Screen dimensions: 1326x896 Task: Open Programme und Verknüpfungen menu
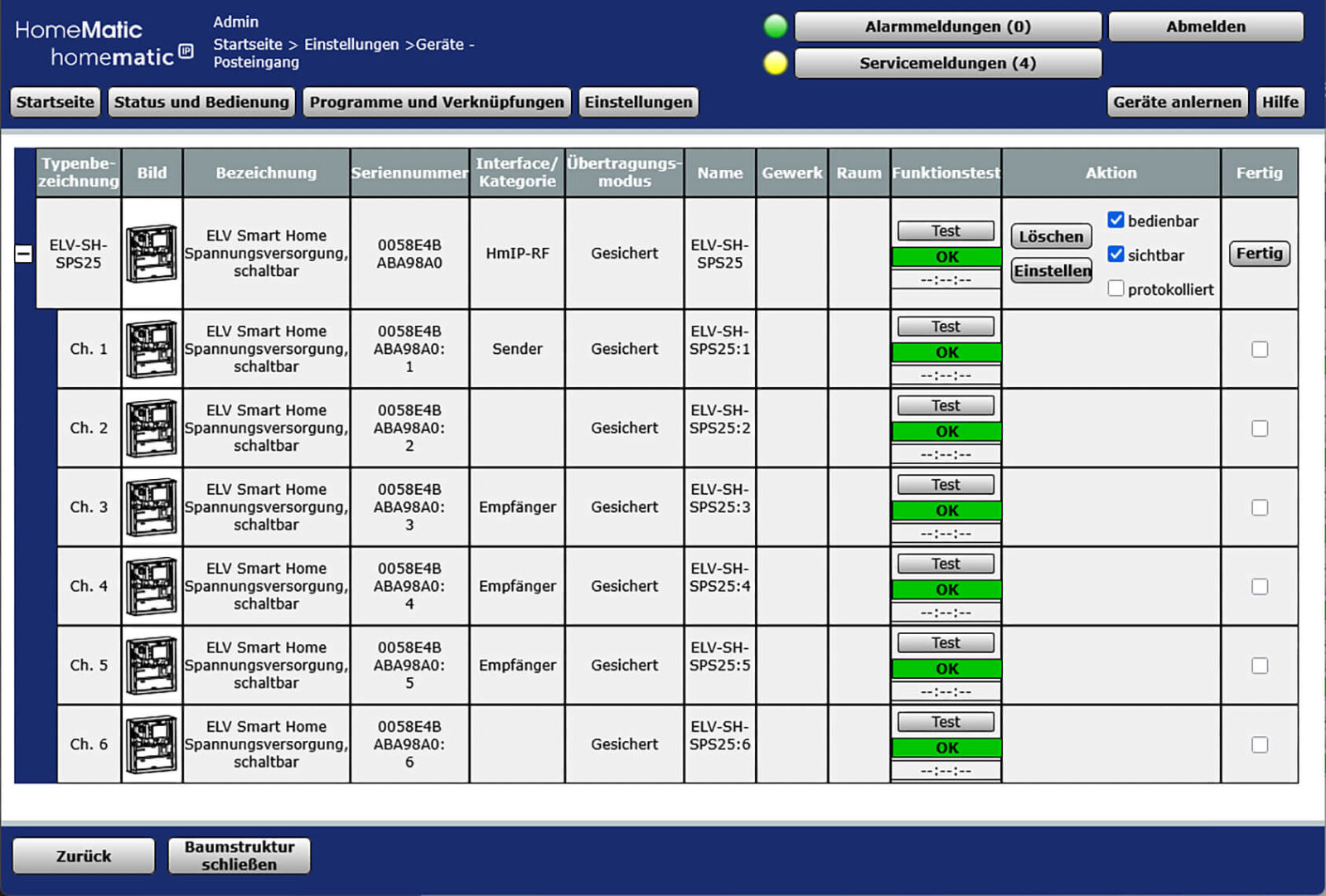pos(437,102)
